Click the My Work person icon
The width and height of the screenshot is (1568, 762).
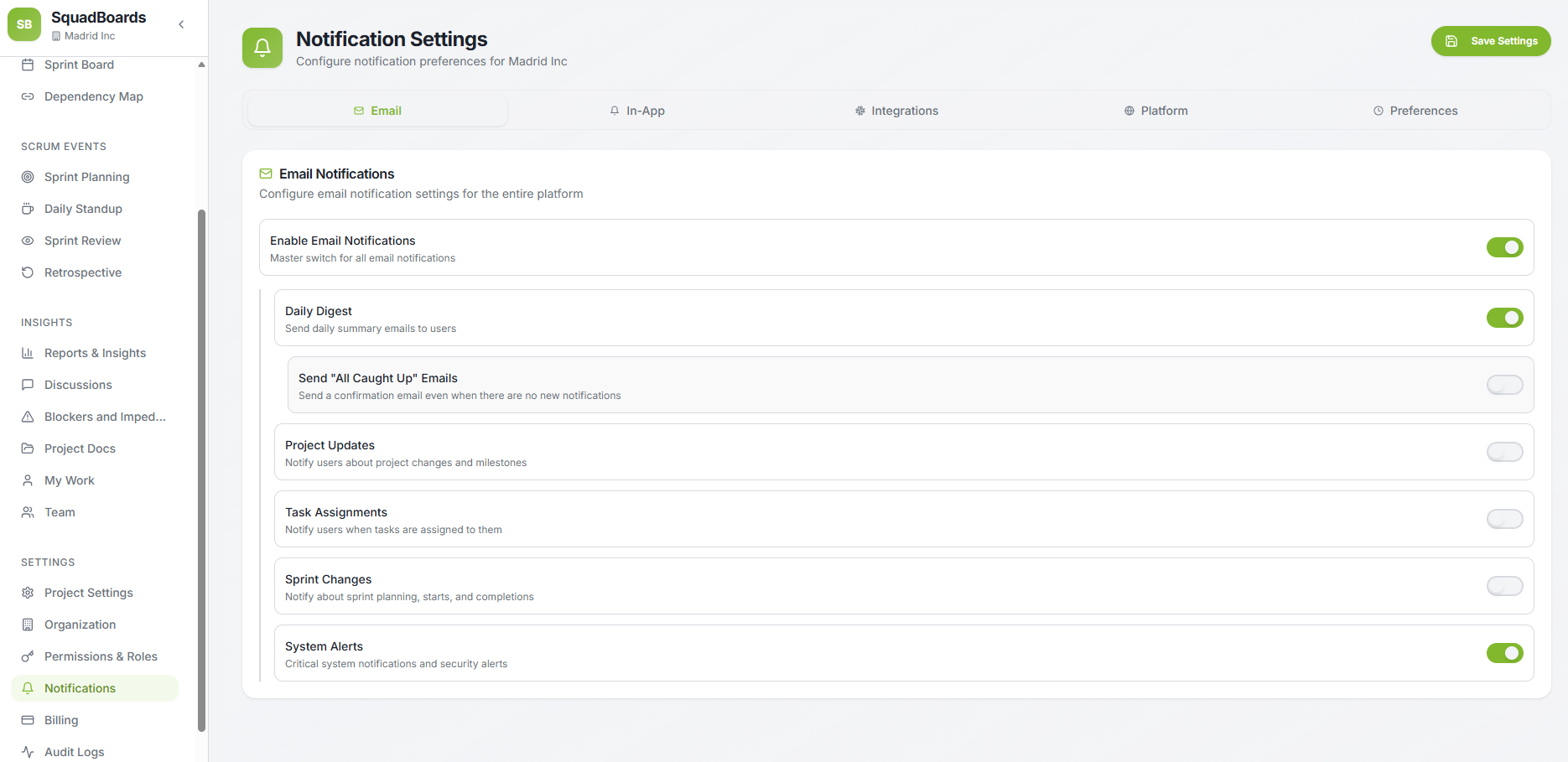pos(28,480)
